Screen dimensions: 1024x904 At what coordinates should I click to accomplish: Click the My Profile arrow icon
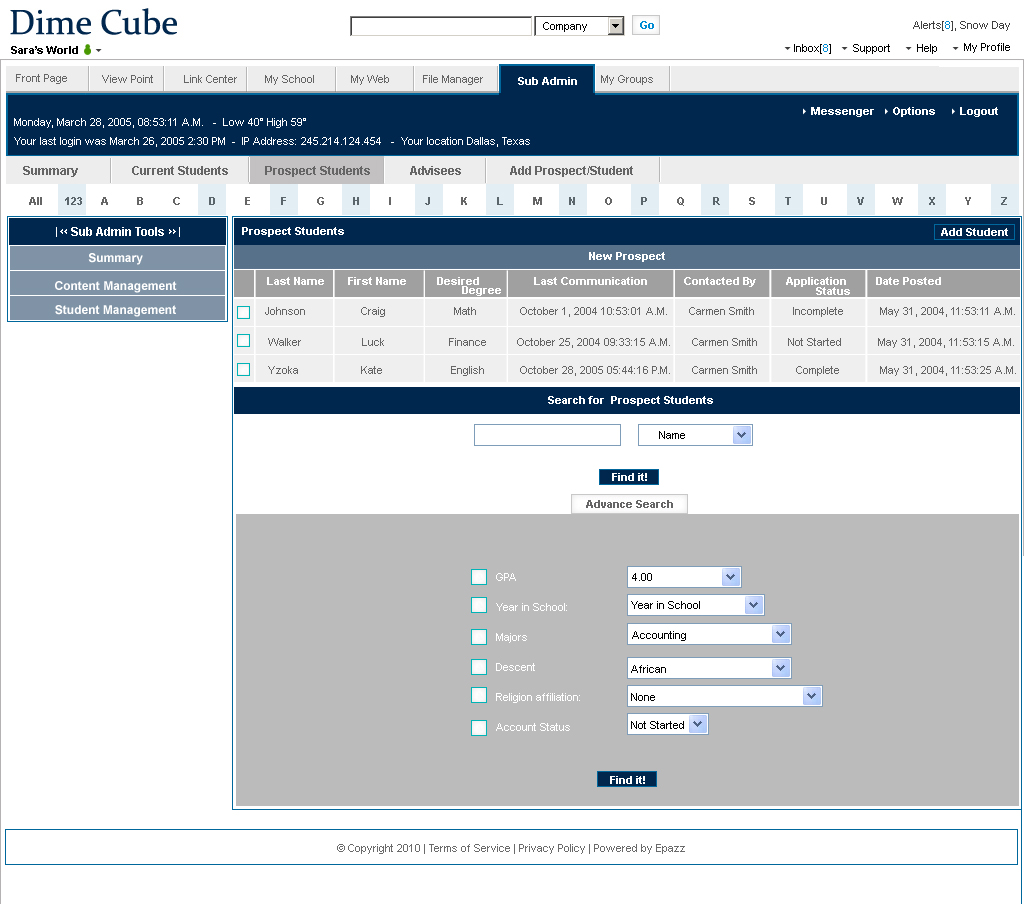[956, 48]
